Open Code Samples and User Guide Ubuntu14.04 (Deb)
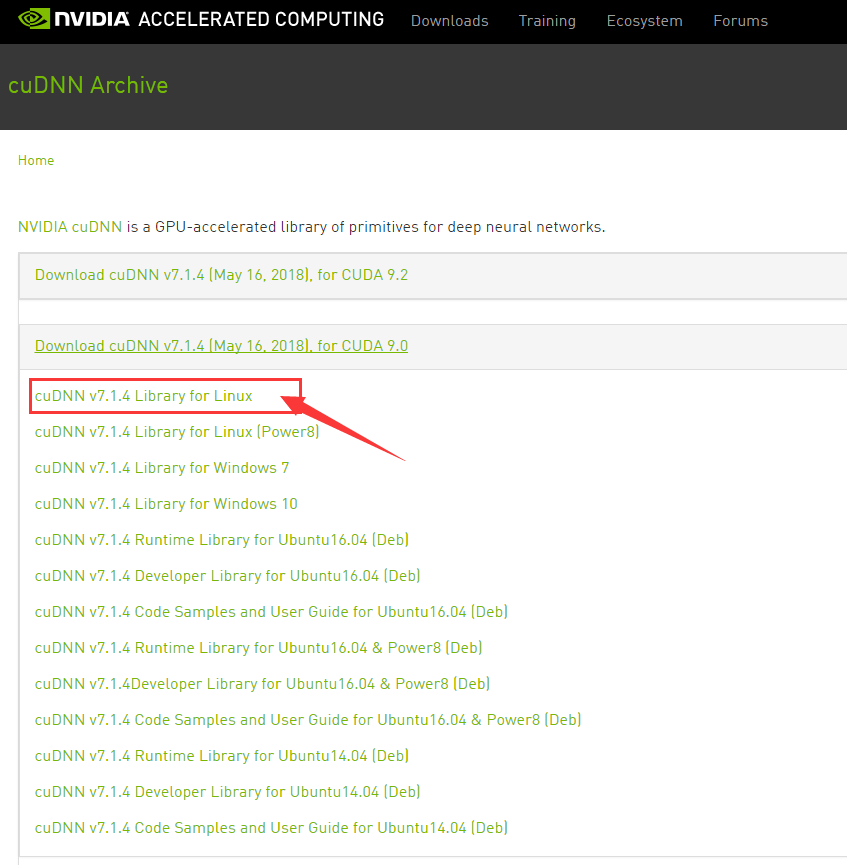The width and height of the screenshot is (847, 865). [271, 827]
